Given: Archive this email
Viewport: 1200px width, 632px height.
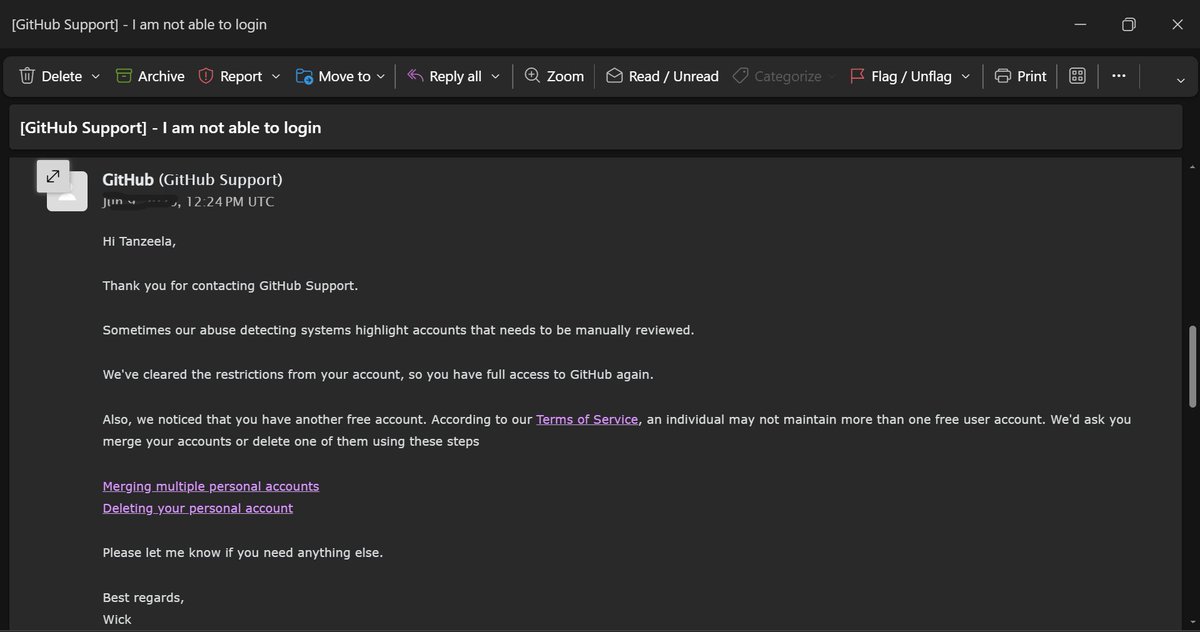Looking at the screenshot, I should [x=150, y=76].
